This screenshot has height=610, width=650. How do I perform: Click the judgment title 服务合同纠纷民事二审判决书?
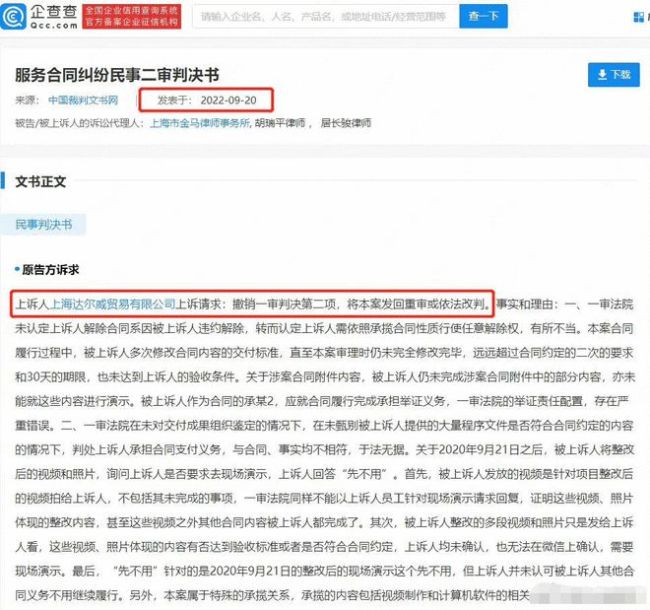(117, 76)
